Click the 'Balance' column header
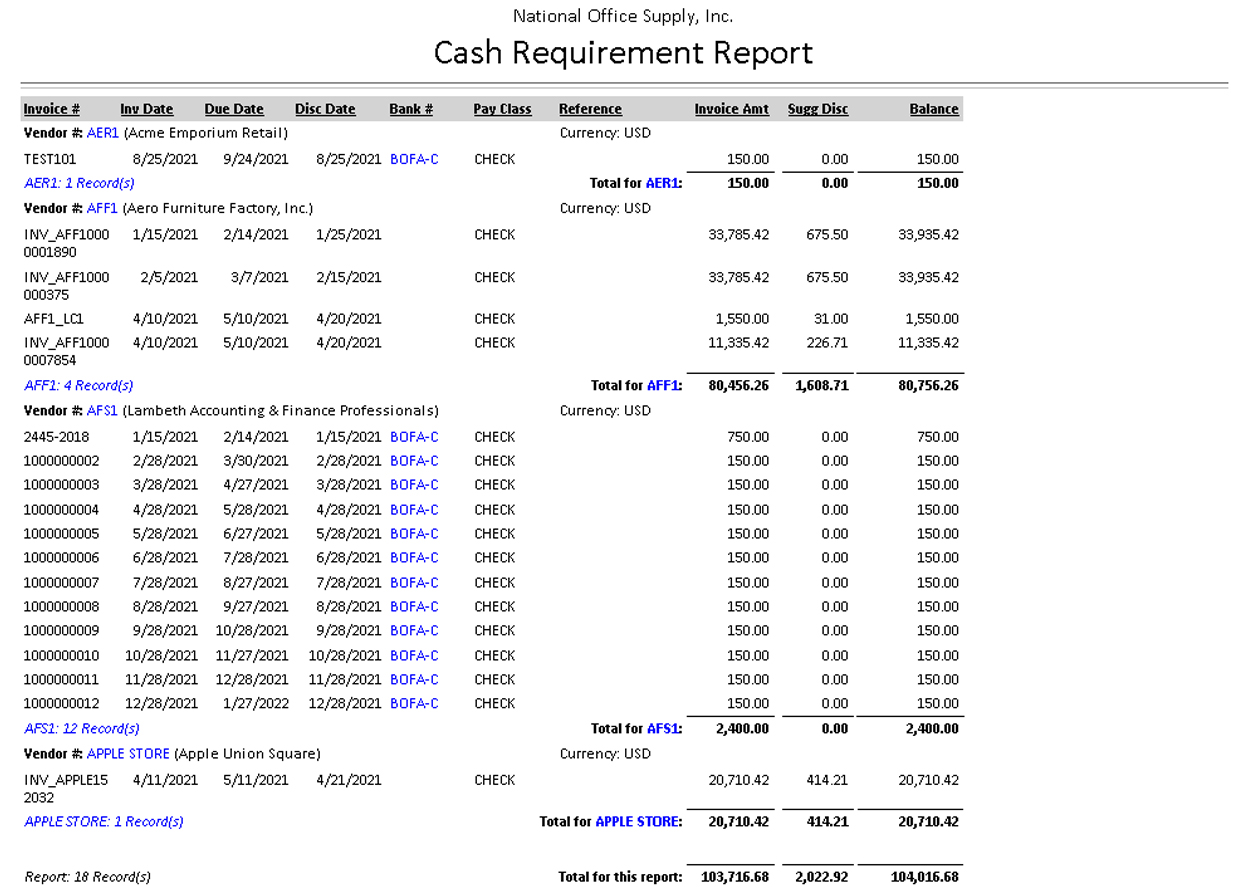The height and width of the screenshot is (896, 1250). click(934, 109)
